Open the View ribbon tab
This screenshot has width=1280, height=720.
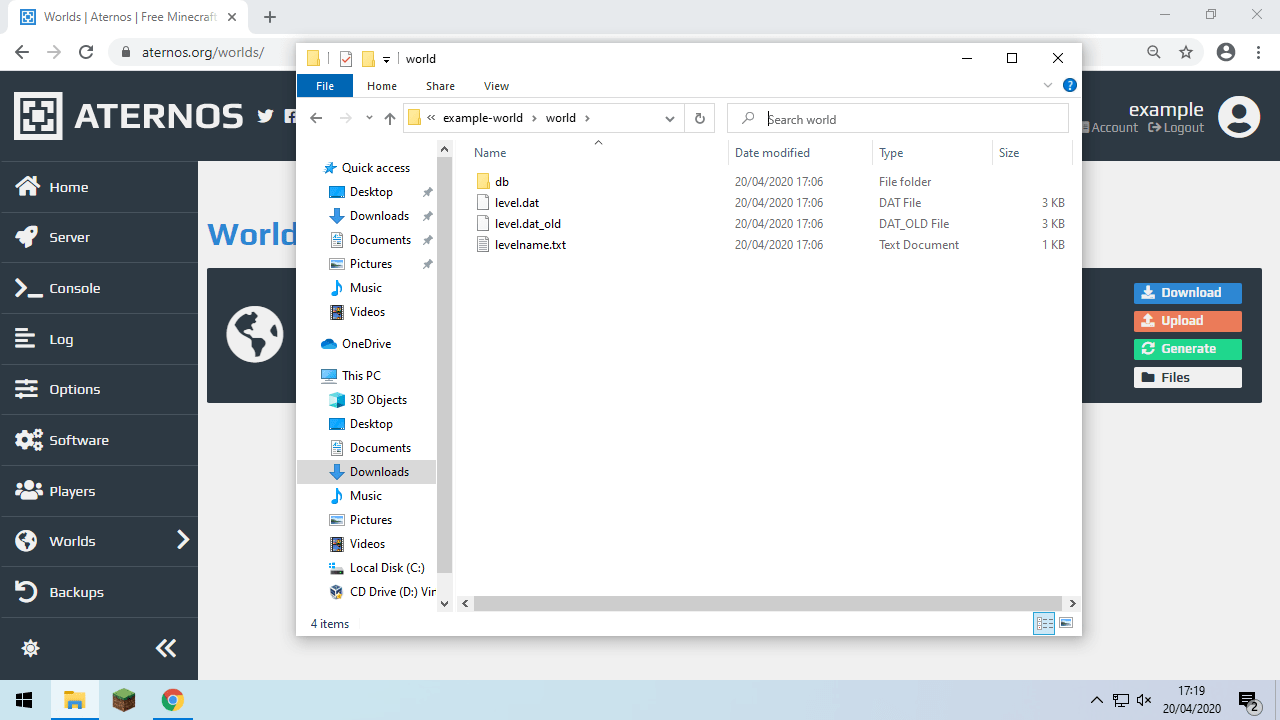click(496, 86)
